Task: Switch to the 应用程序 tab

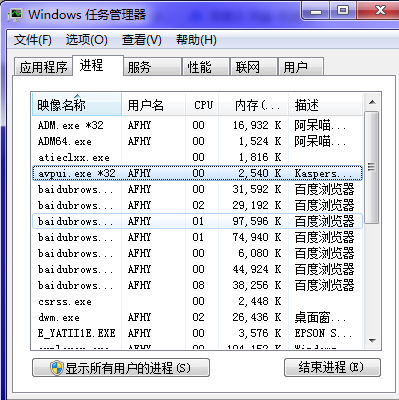Action: pos(43,67)
